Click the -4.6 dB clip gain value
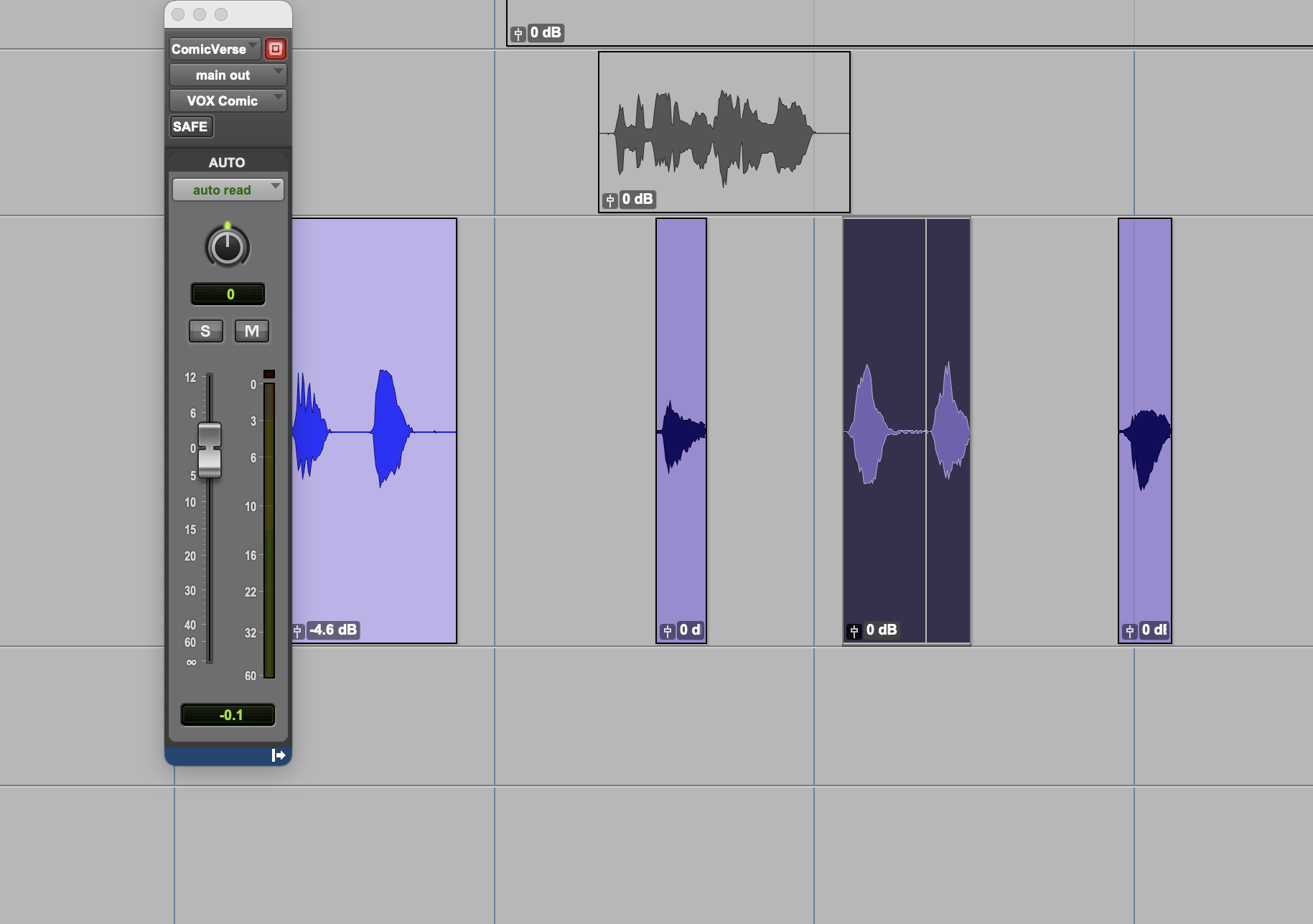 (333, 630)
